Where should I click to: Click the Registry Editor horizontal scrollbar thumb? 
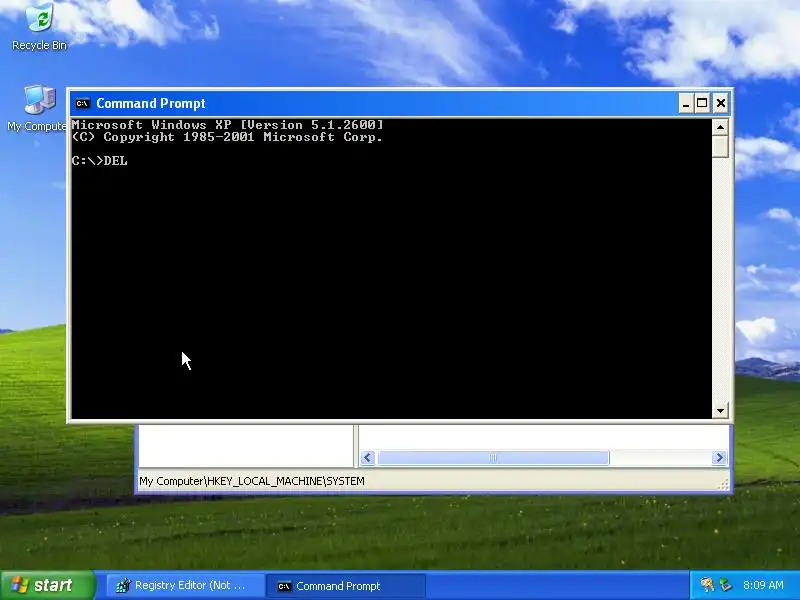[493, 458]
